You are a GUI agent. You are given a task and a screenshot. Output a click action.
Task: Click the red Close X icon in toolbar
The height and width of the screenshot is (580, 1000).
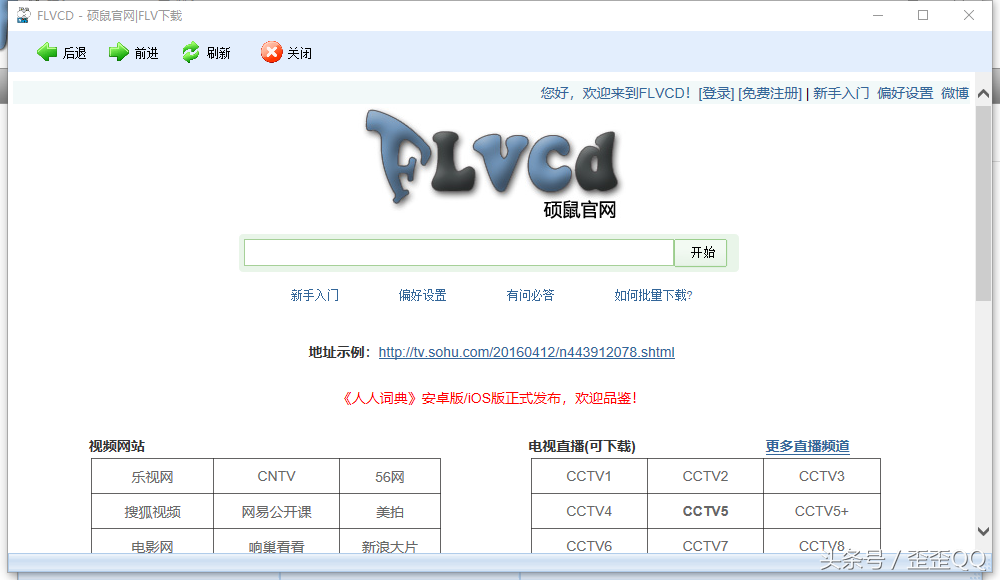271,52
